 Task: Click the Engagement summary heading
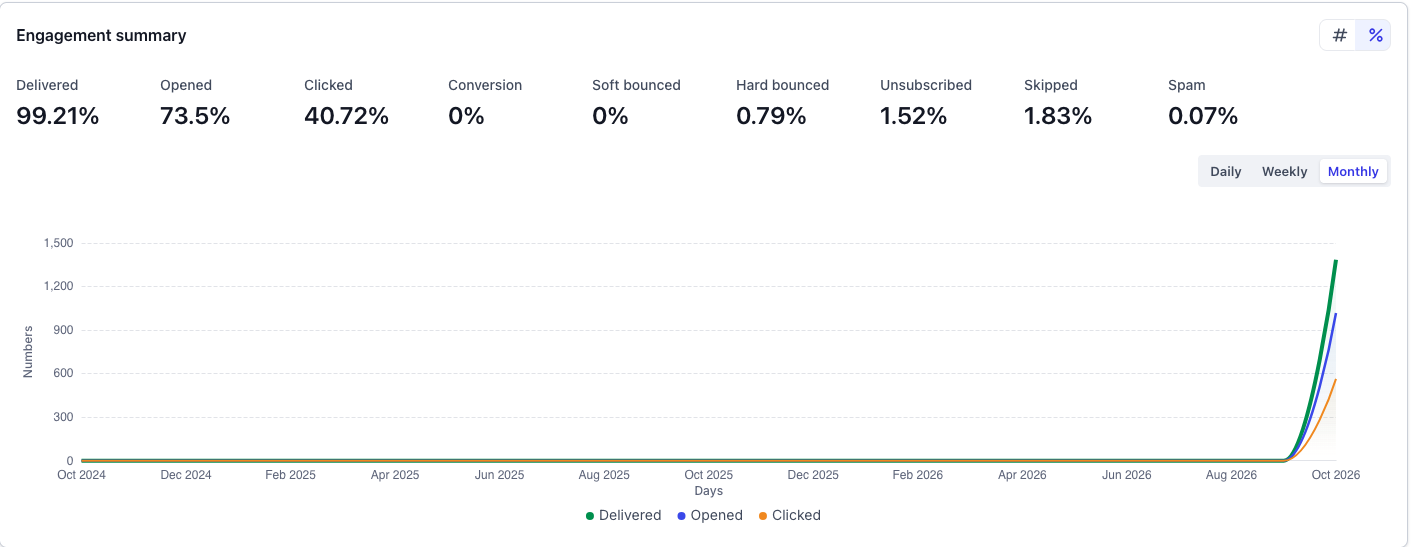pyautogui.click(x=101, y=35)
